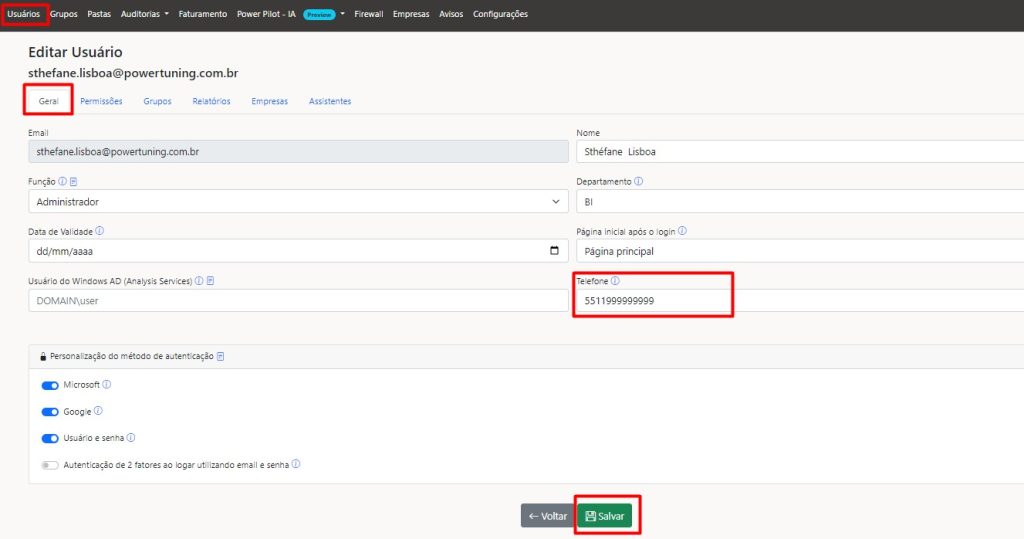Open the documentation icon beside Função label

(x=73, y=182)
